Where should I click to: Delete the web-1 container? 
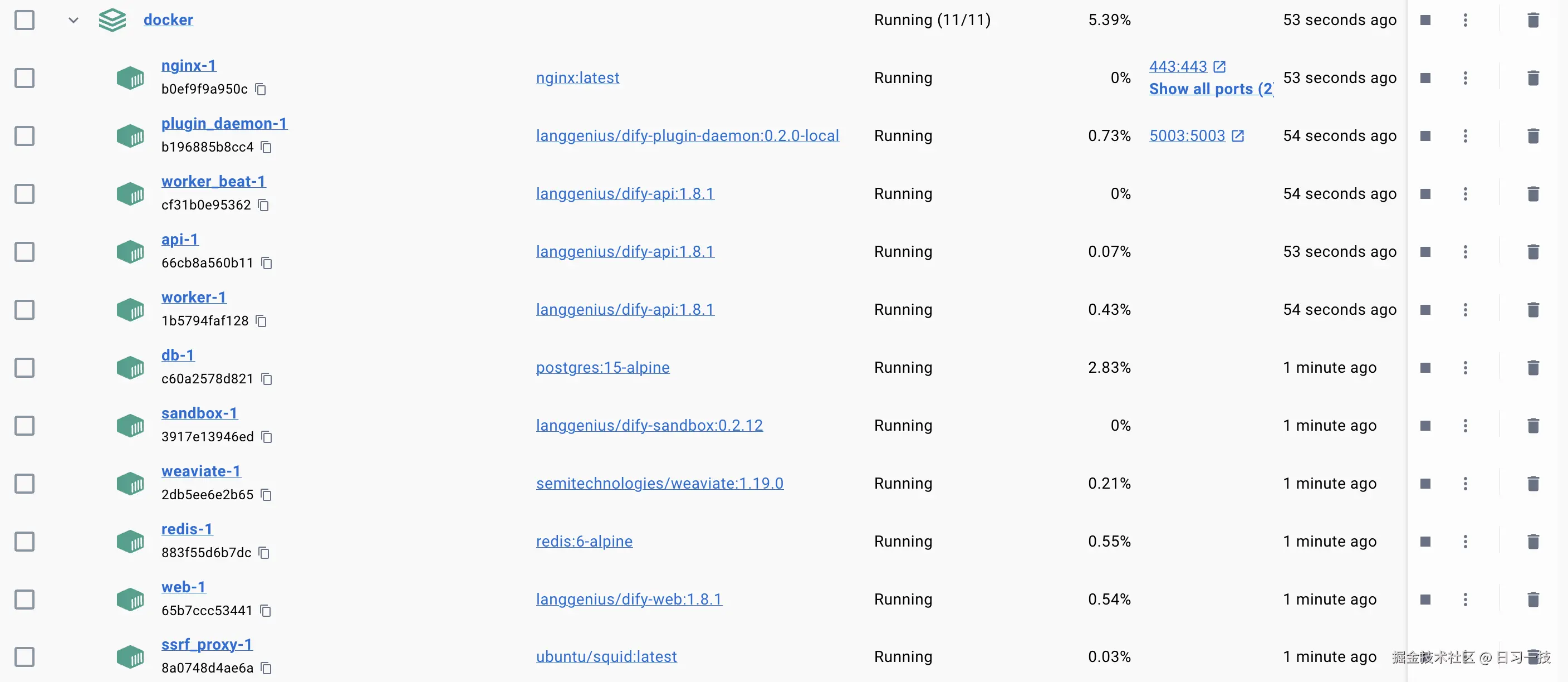click(1533, 599)
